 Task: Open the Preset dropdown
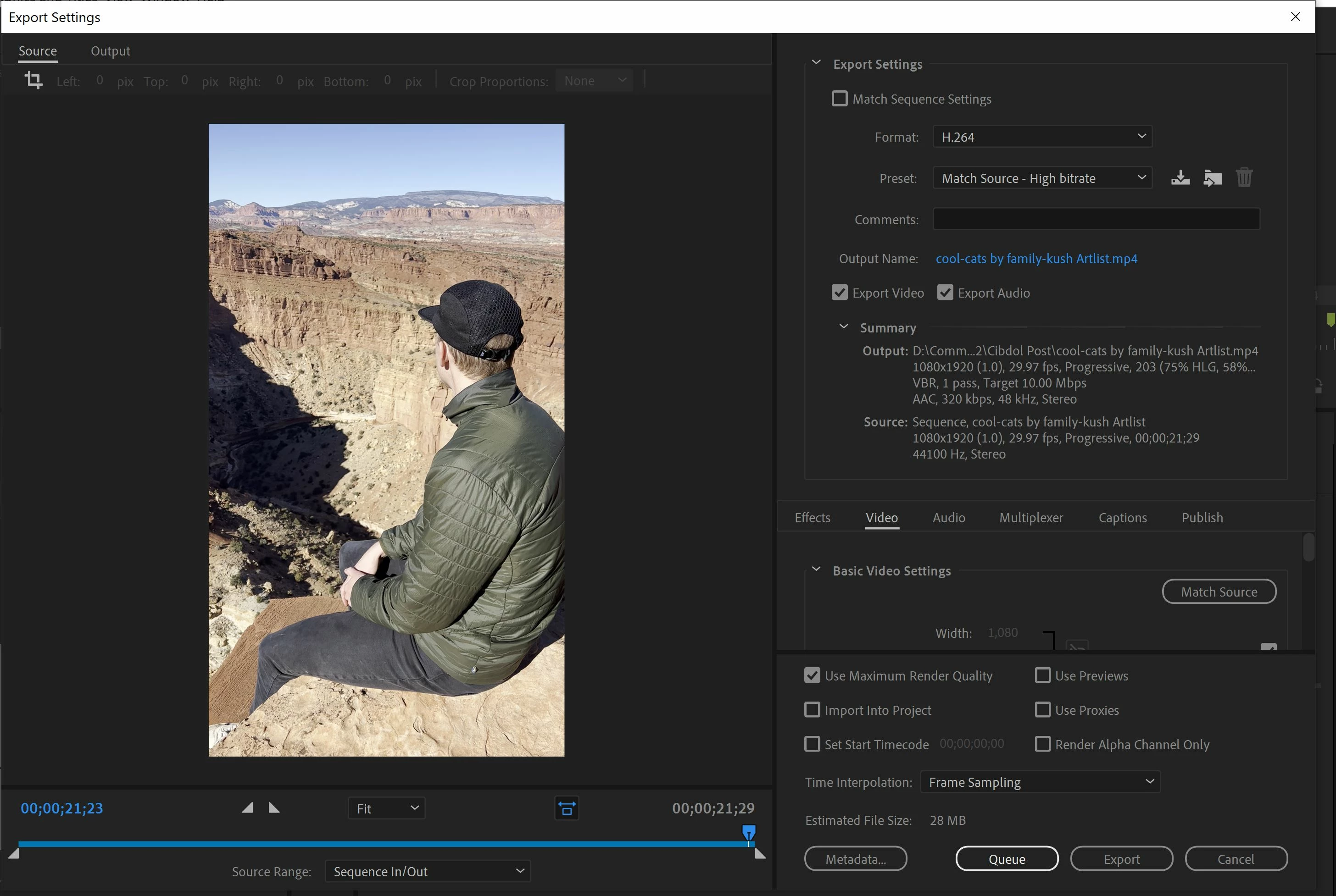[1042, 178]
